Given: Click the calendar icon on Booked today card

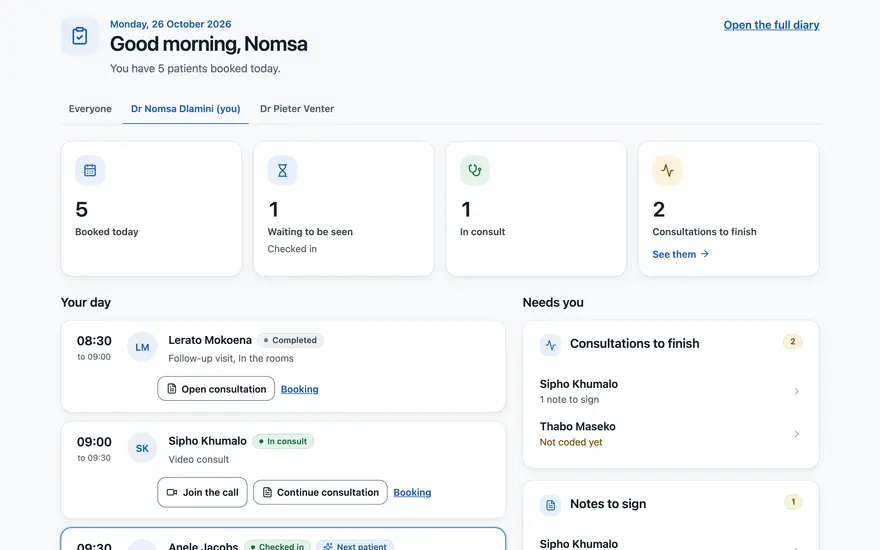Looking at the screenshot, I should click(x=90, y=170).
